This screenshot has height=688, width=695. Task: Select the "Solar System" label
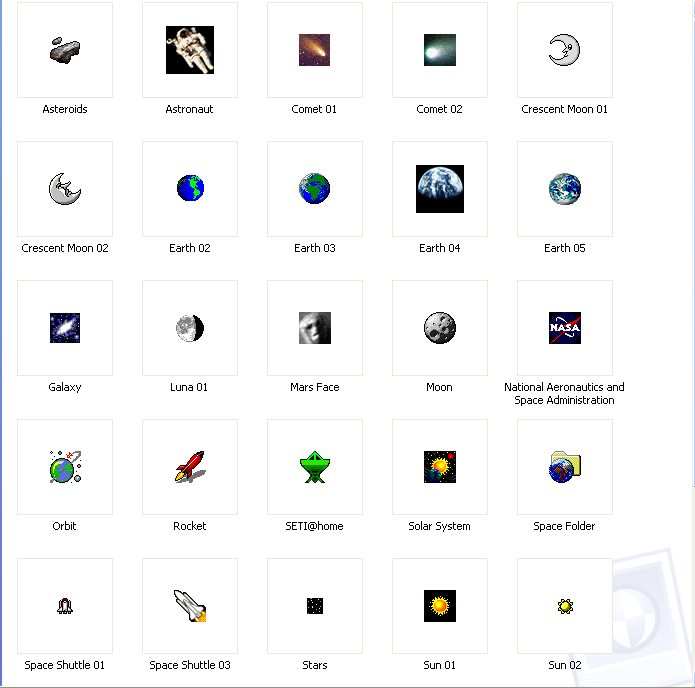point(439,526)
